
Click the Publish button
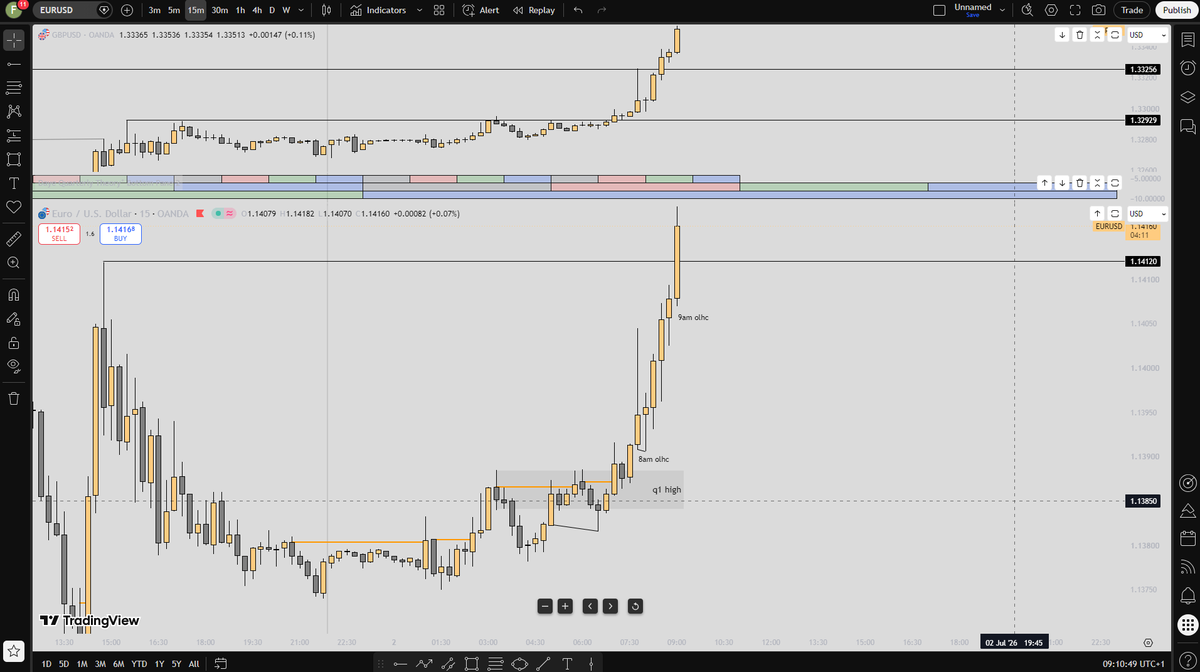[x=1176, y=10]
